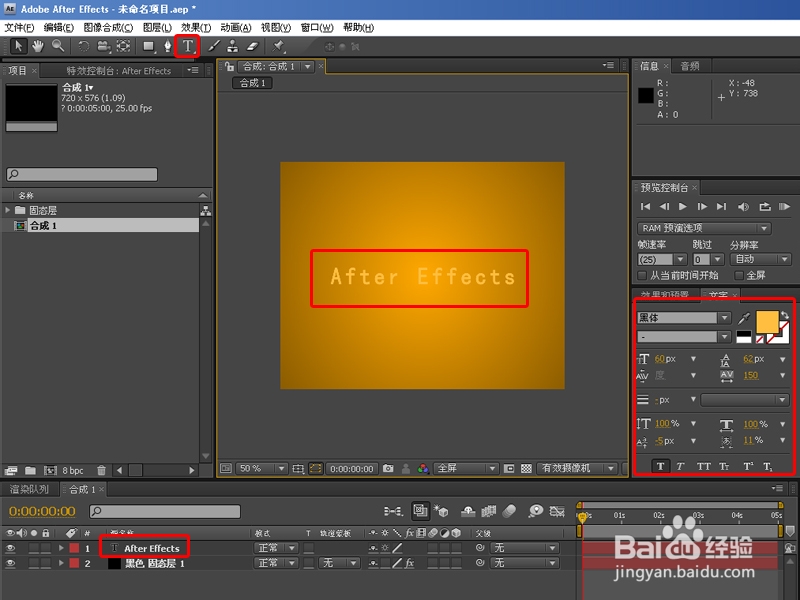Open the 效果 menu

coord(196,28)
